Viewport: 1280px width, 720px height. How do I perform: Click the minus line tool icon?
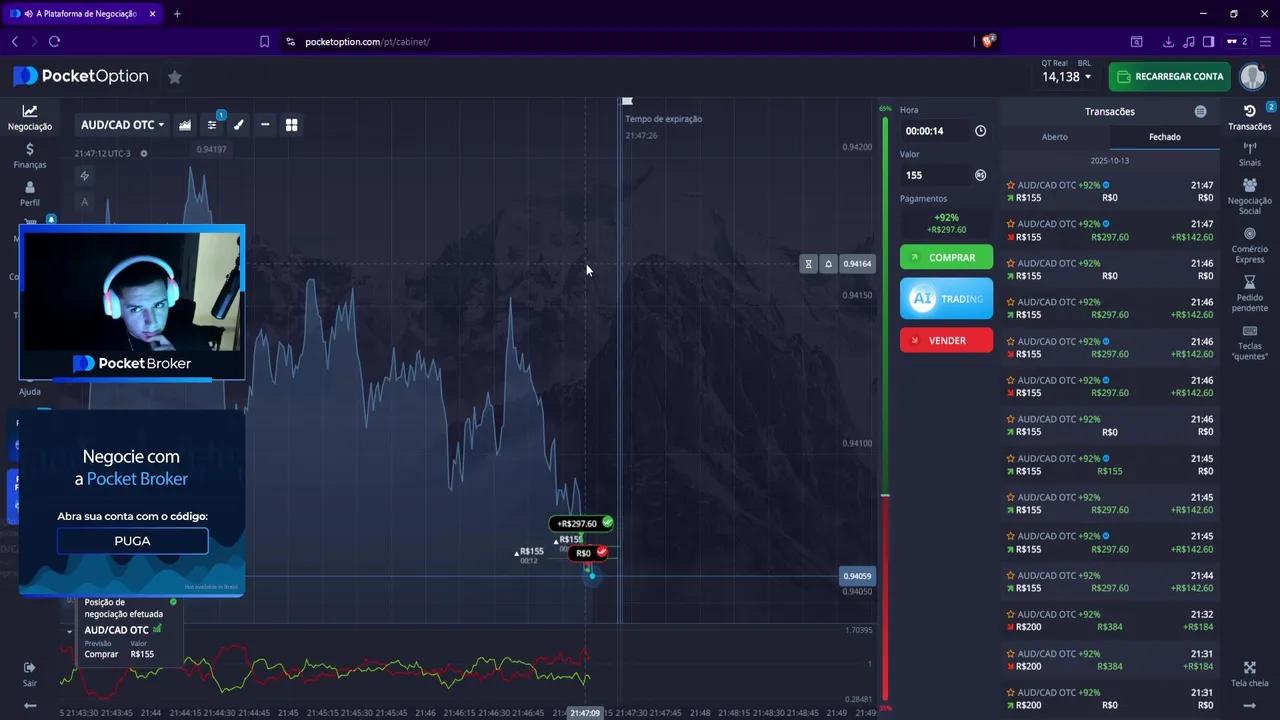pos(265,125)
